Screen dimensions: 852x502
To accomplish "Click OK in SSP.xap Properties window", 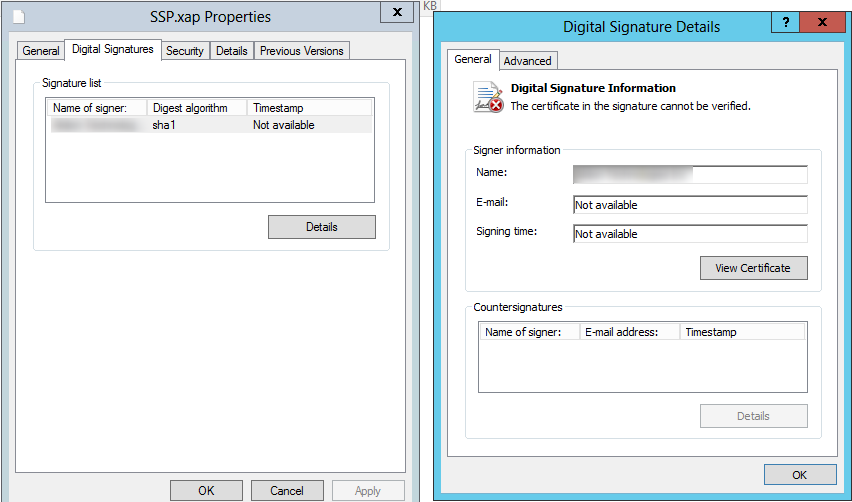I will point(206,491).
